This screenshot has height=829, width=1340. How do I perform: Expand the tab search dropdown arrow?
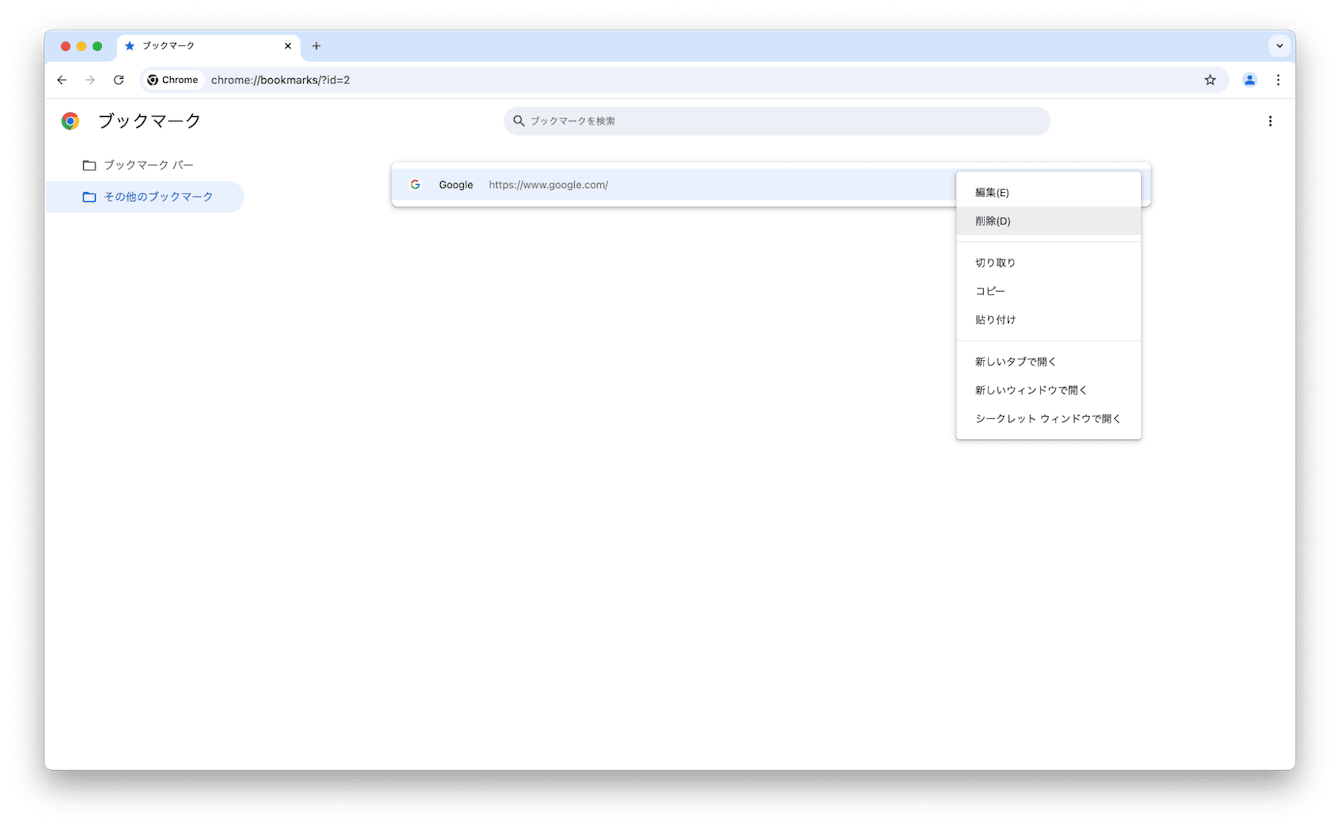pos(1279,46)
